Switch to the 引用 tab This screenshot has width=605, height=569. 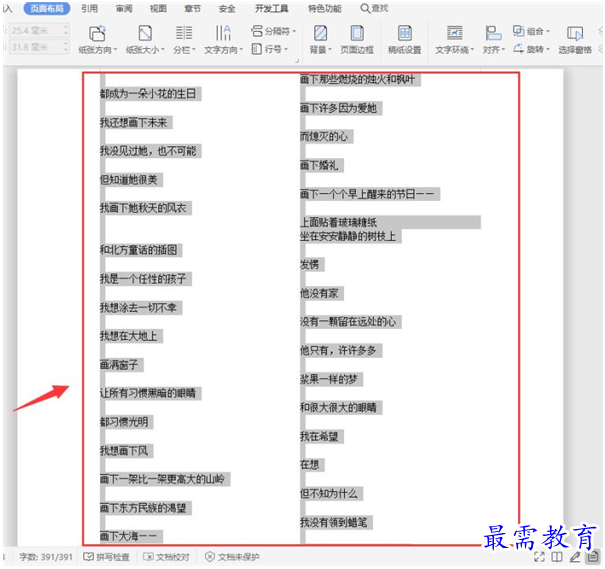click(89, 8)
